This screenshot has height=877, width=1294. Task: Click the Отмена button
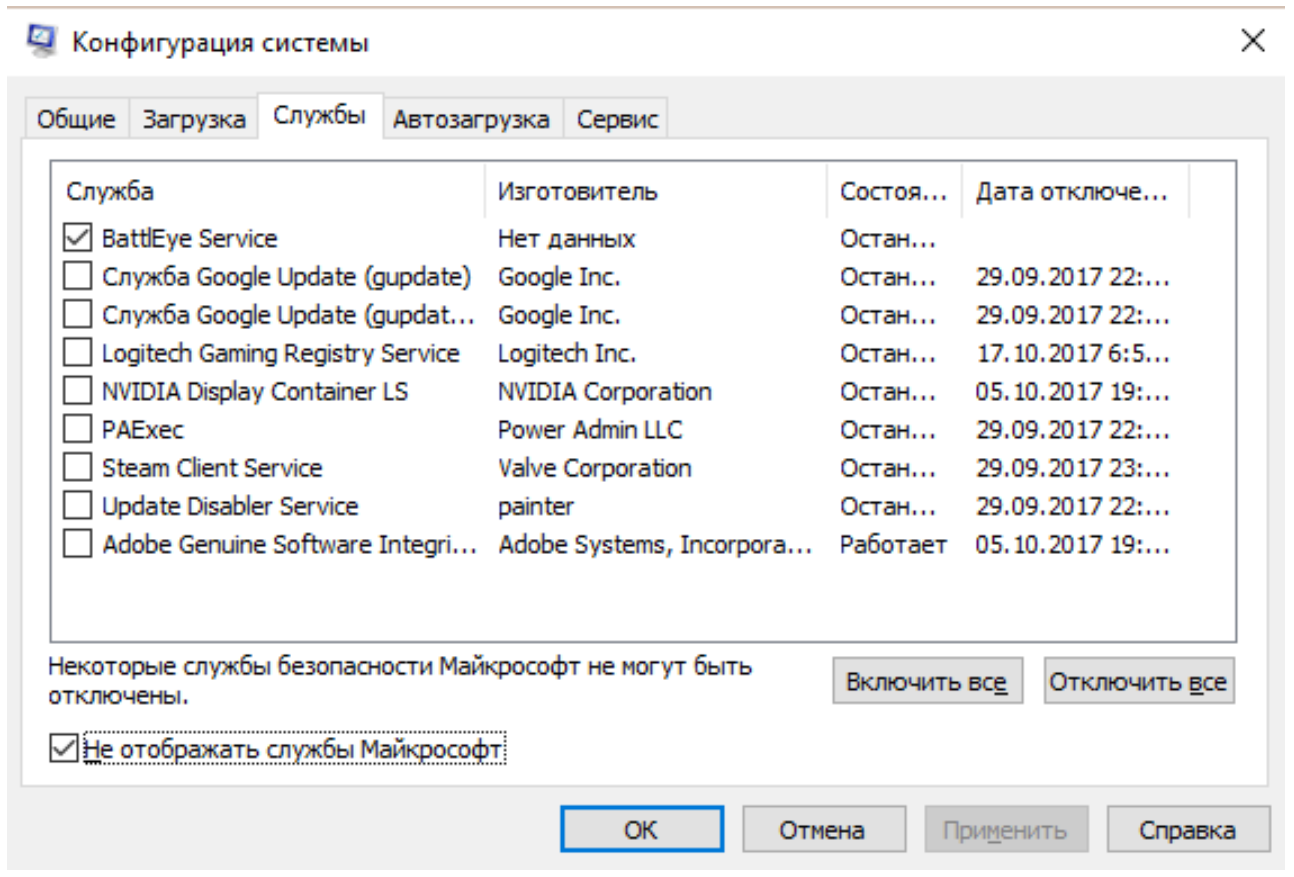824,830
